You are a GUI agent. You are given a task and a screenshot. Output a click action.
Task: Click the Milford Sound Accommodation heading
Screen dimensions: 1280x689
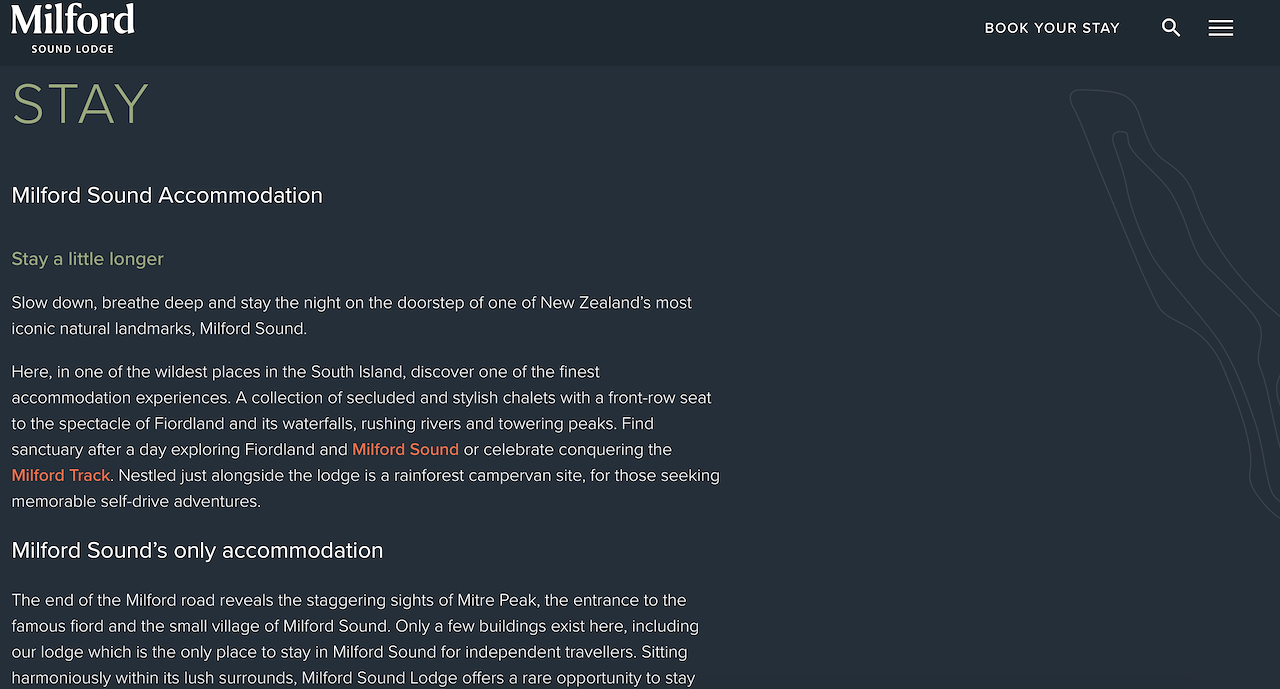167,195
